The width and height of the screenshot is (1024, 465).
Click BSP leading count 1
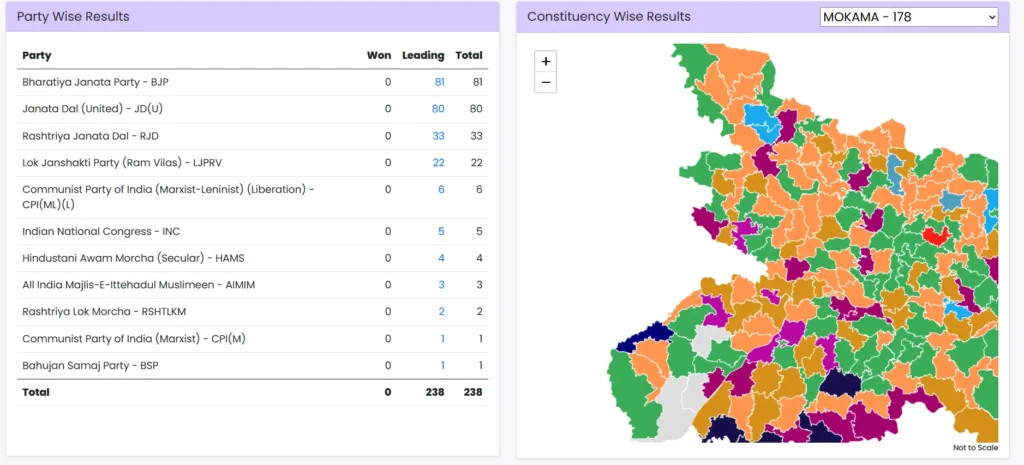442,366
